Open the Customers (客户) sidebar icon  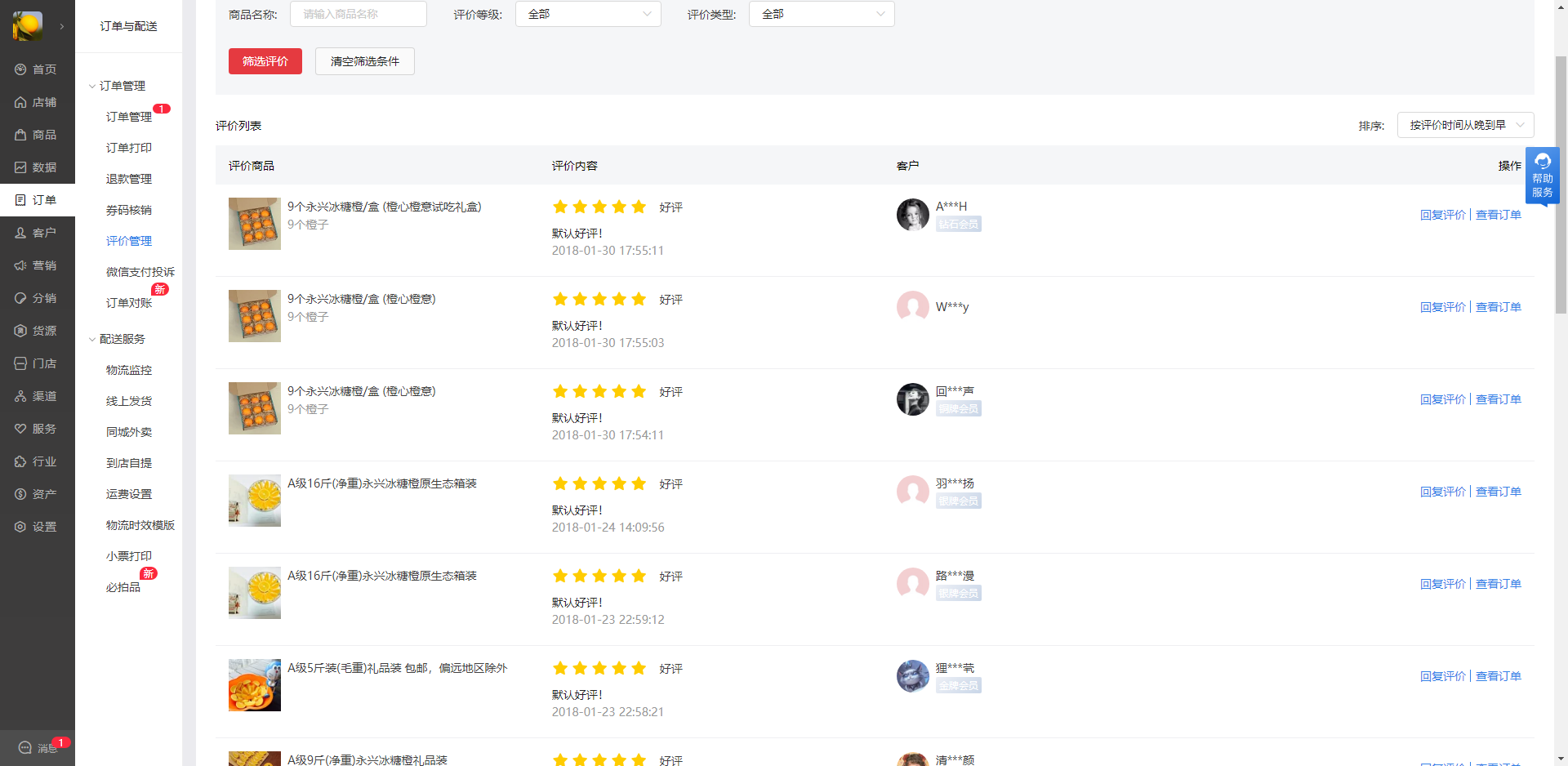21,233
